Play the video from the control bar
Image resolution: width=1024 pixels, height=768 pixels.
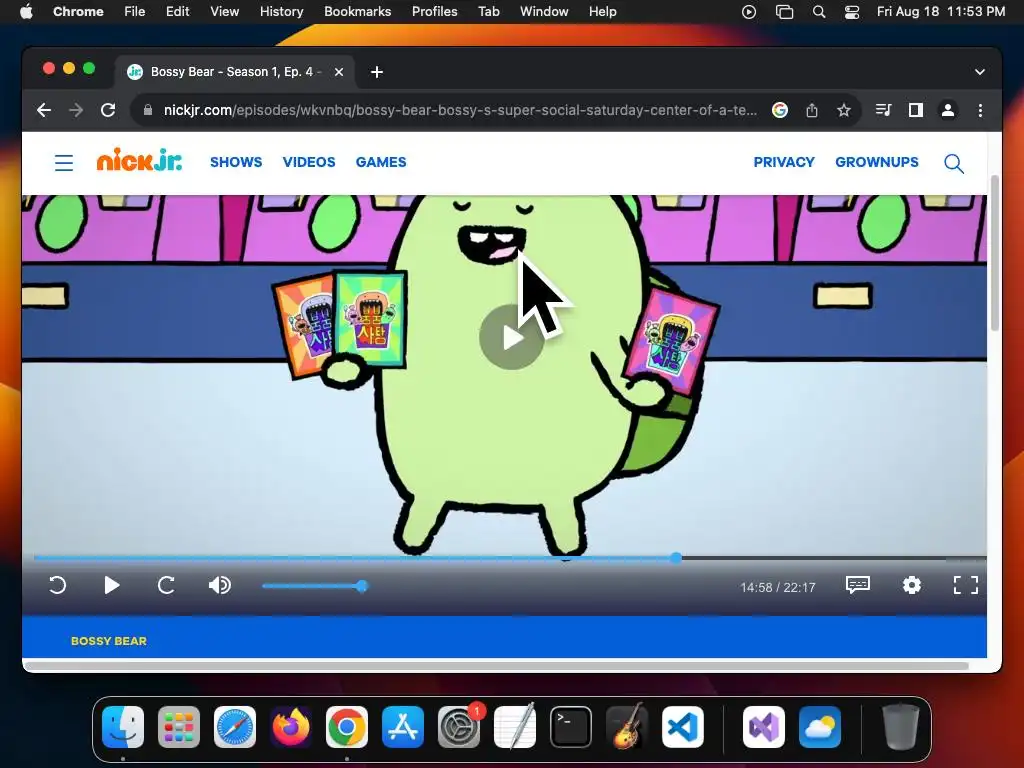pos(112,585)
